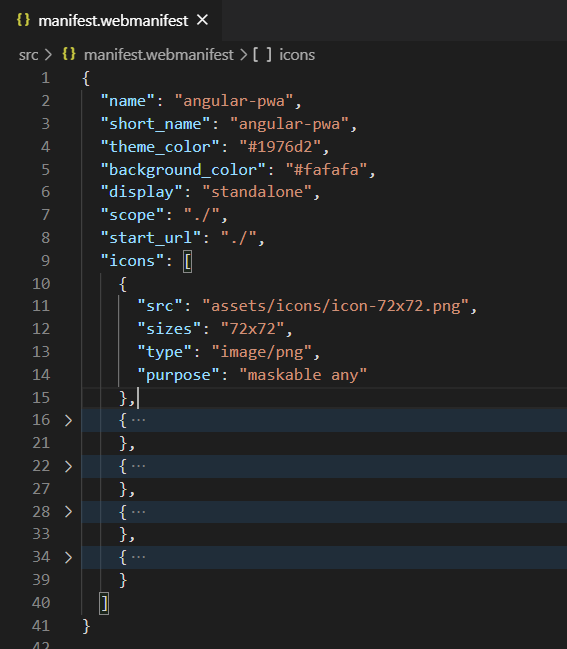Click the "#1976d2" value
Image resolution: width=567 pixels, height=649 pixels.
(x=280, y=147)
